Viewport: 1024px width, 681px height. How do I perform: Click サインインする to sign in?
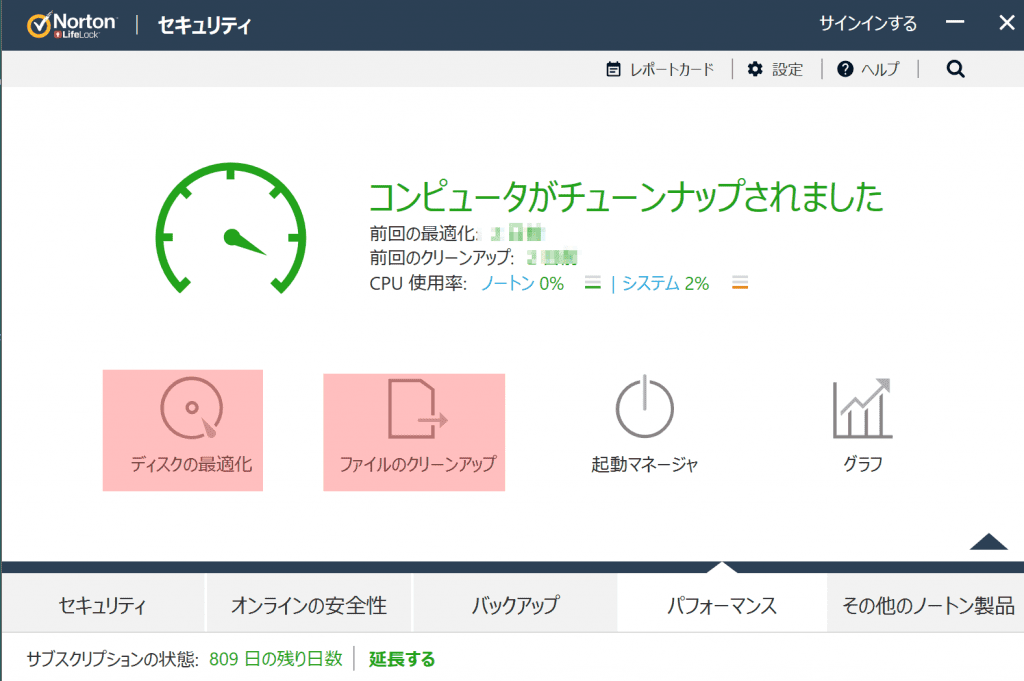click(x=867, y=24)
